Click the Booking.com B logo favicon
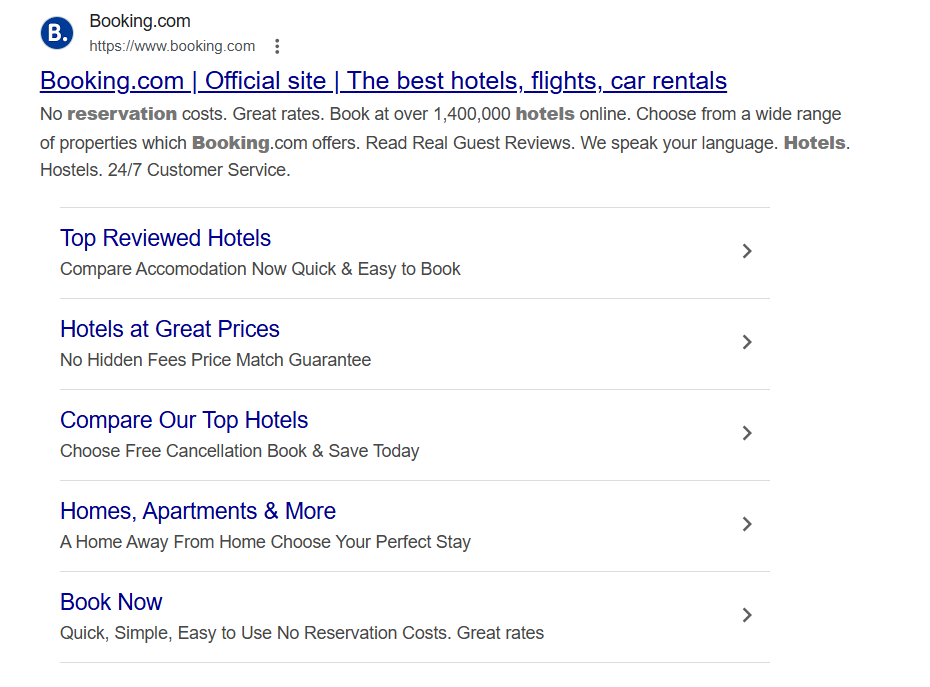 click(x=57, y=33)
